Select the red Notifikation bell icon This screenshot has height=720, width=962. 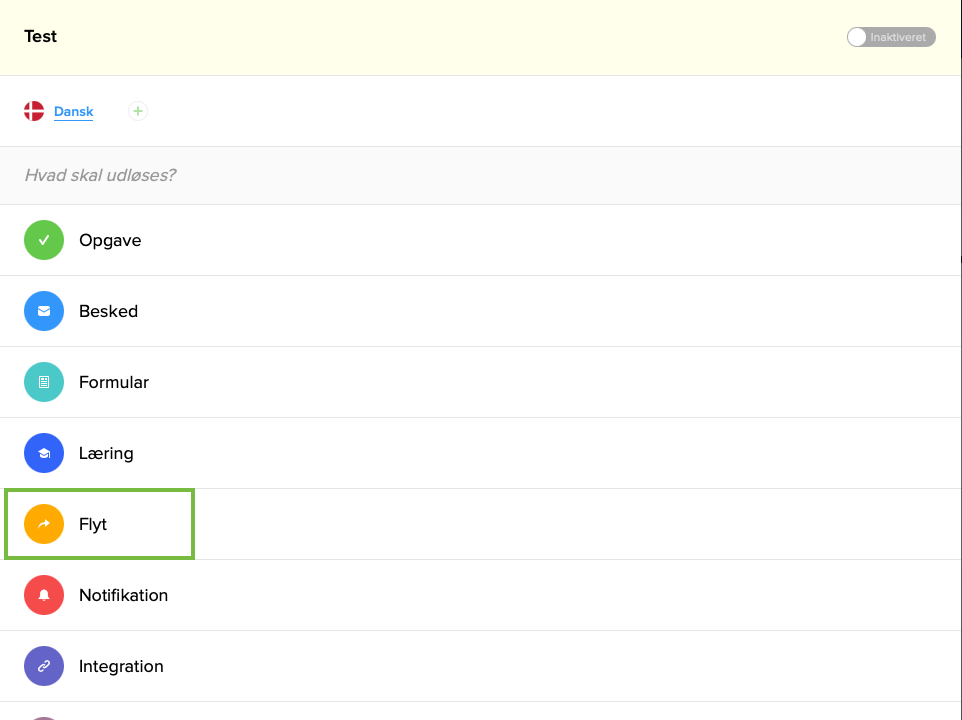click(x=44, y=595)
